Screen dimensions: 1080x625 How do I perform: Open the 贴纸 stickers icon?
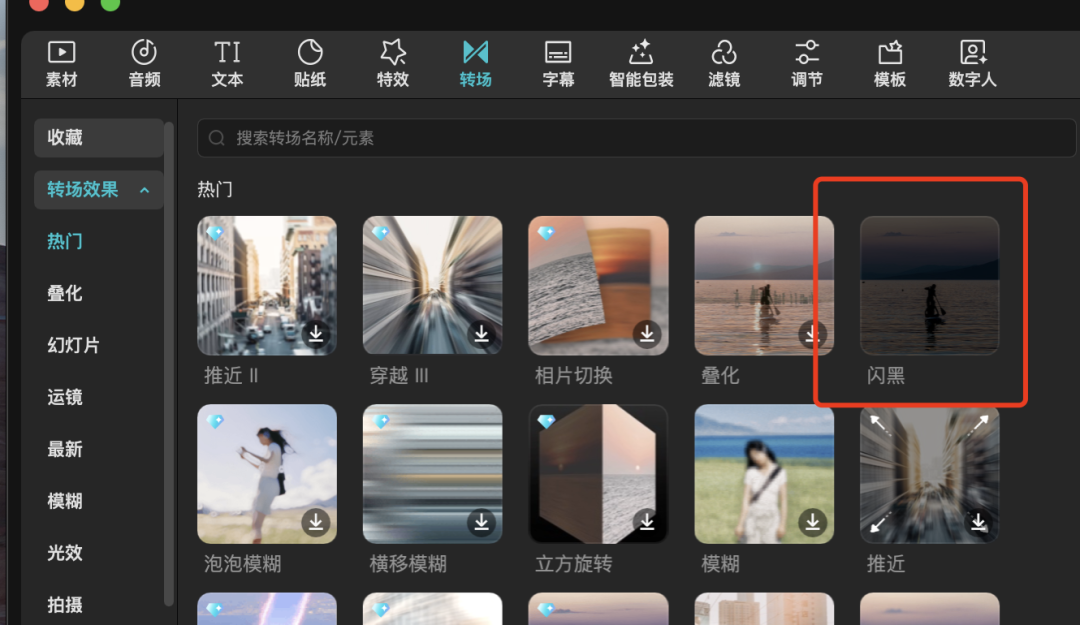[310, 52]
